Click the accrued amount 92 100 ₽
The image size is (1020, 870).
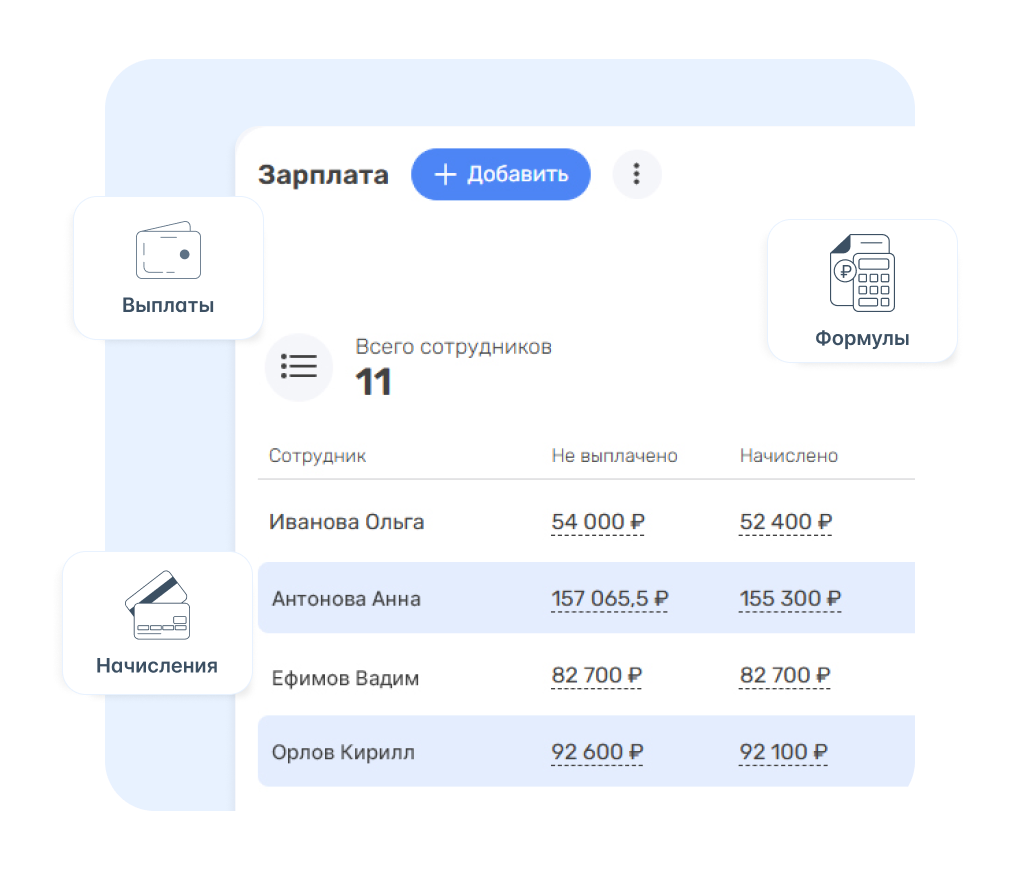click(785, 752)
